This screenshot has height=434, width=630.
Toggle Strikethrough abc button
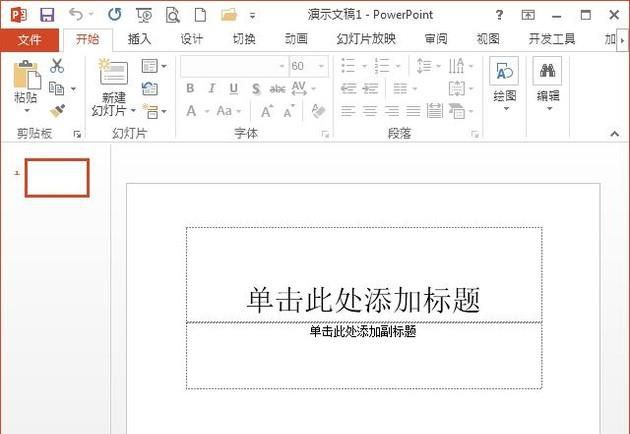[277, 88]
